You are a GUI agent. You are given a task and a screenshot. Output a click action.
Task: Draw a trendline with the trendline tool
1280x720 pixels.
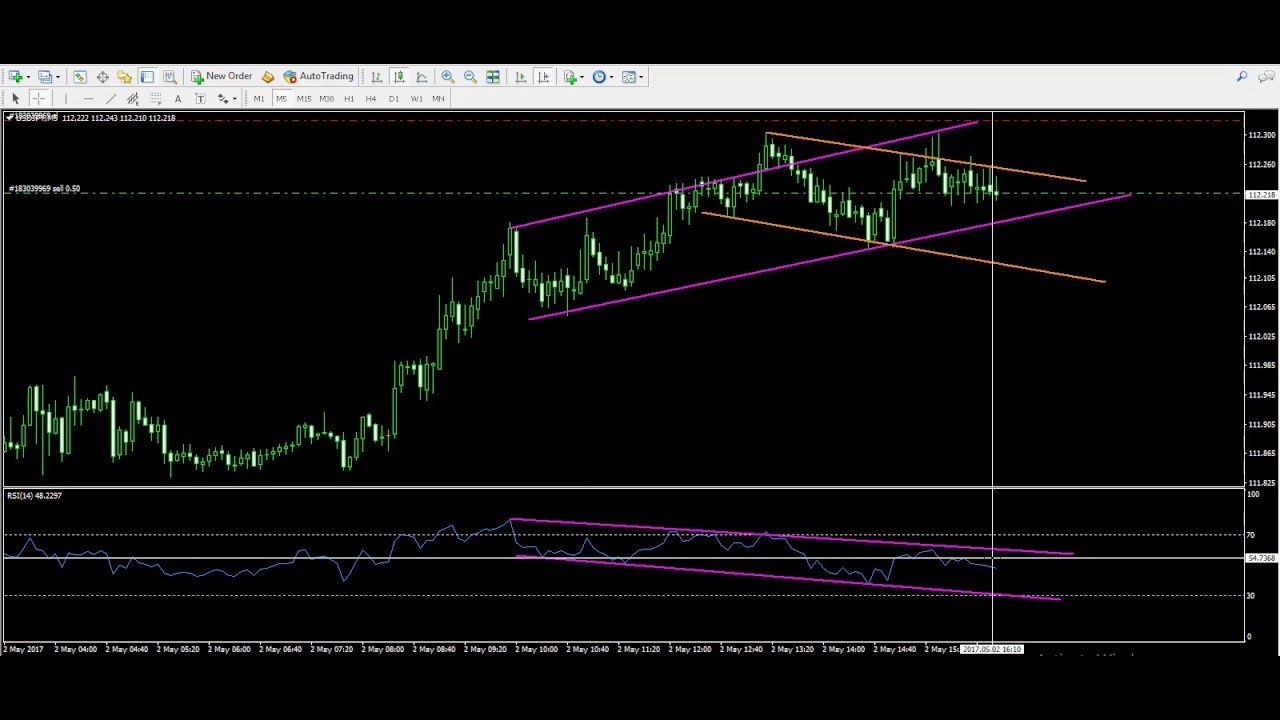(x=110, y=98)
